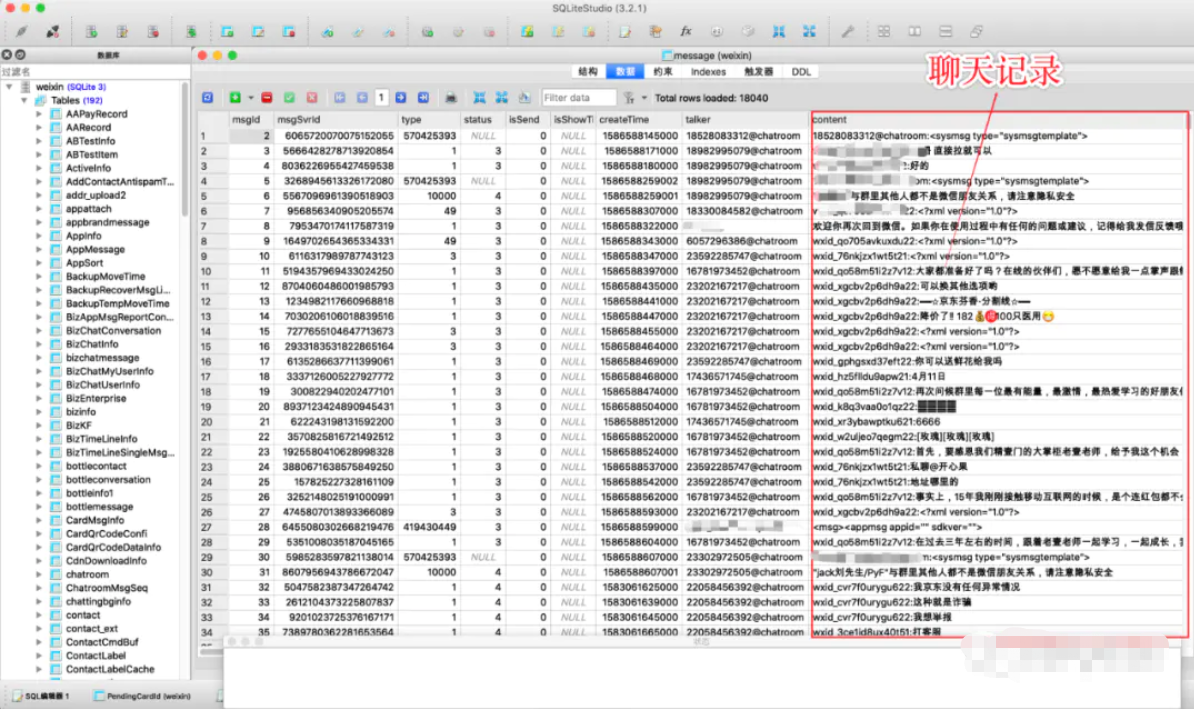Select the ContactLabelCache table in tree
The width and height of the screenshot is (1194, 709).
click(110, 669)
